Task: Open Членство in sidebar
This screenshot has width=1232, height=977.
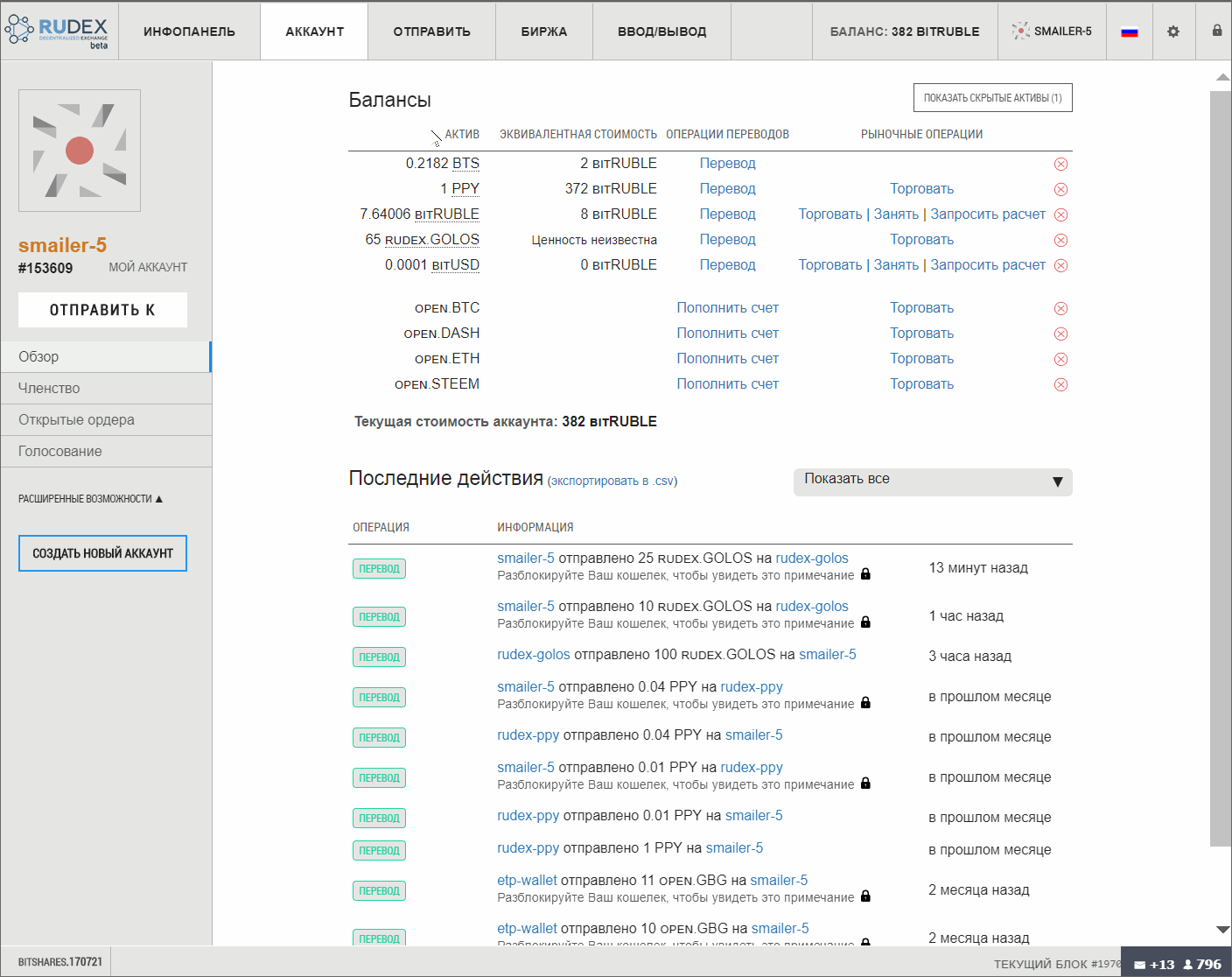Action: (x=106, y=388)
